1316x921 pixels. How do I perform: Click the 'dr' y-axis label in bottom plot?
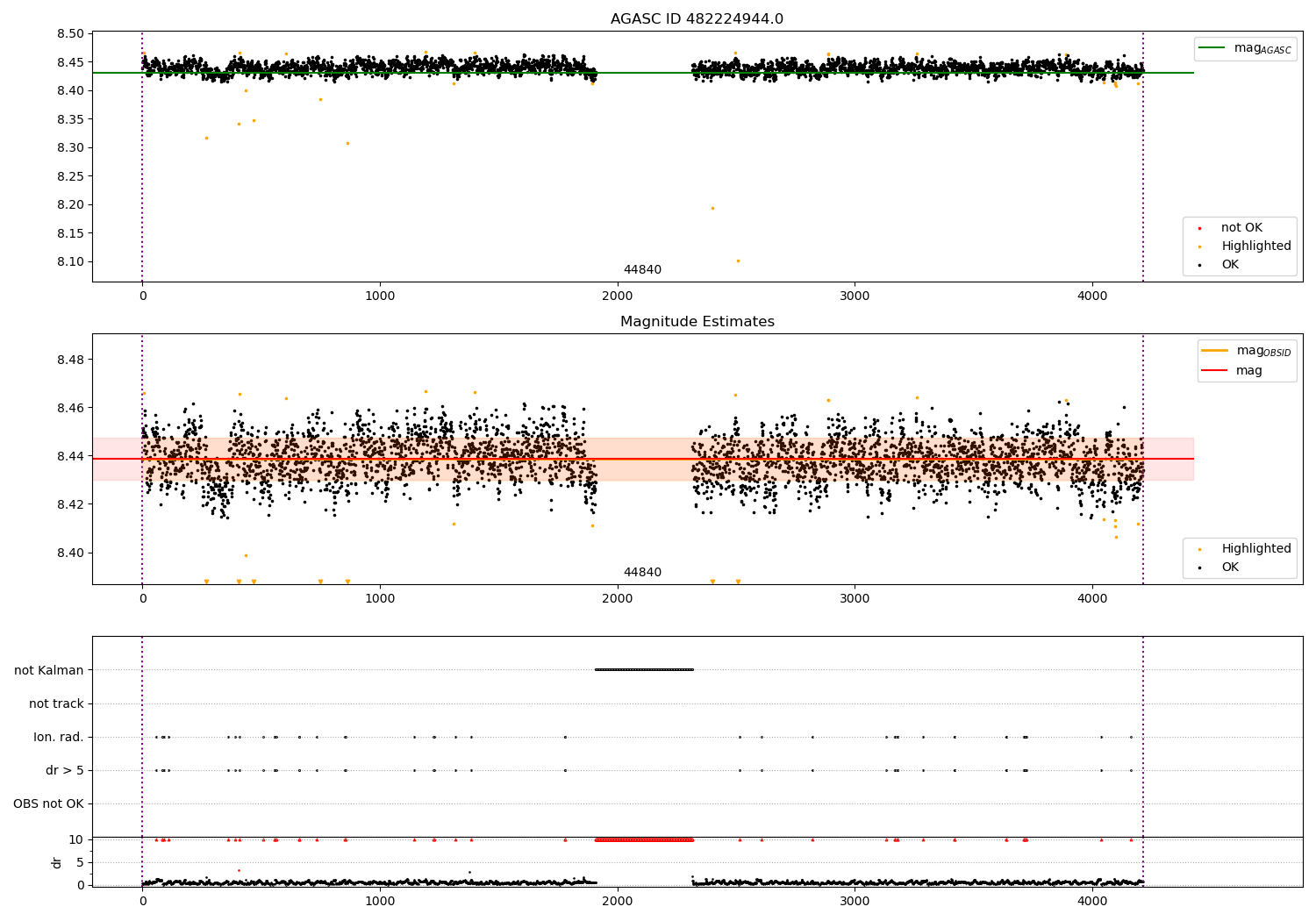pos(57,863)
